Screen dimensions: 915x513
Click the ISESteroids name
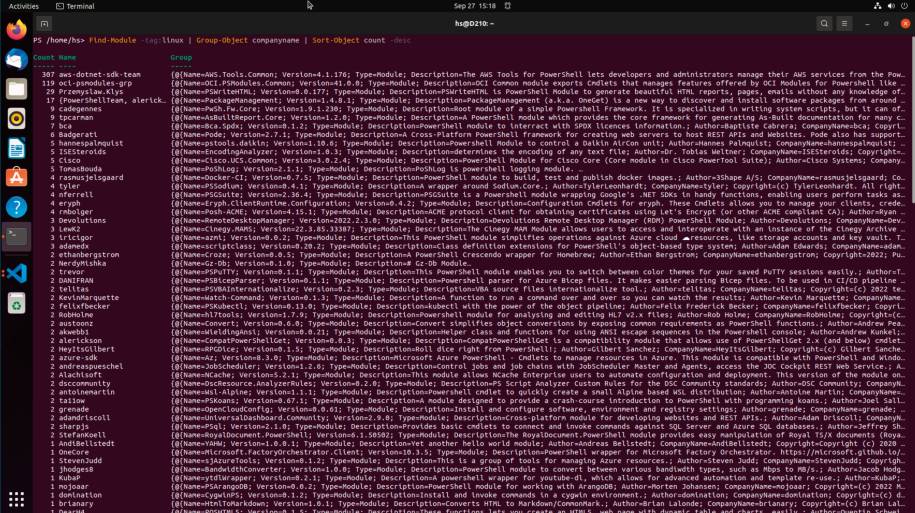coord(82,152)
